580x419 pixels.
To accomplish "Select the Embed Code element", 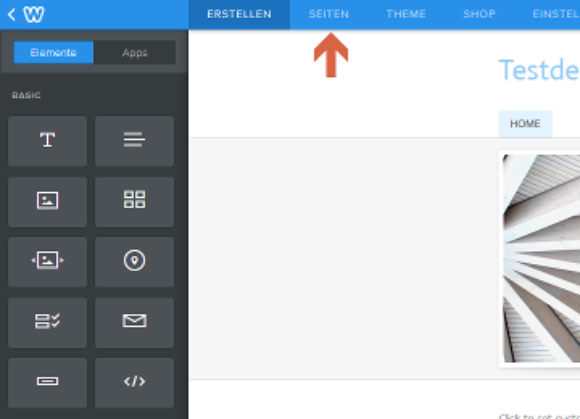I will (134, 382).
